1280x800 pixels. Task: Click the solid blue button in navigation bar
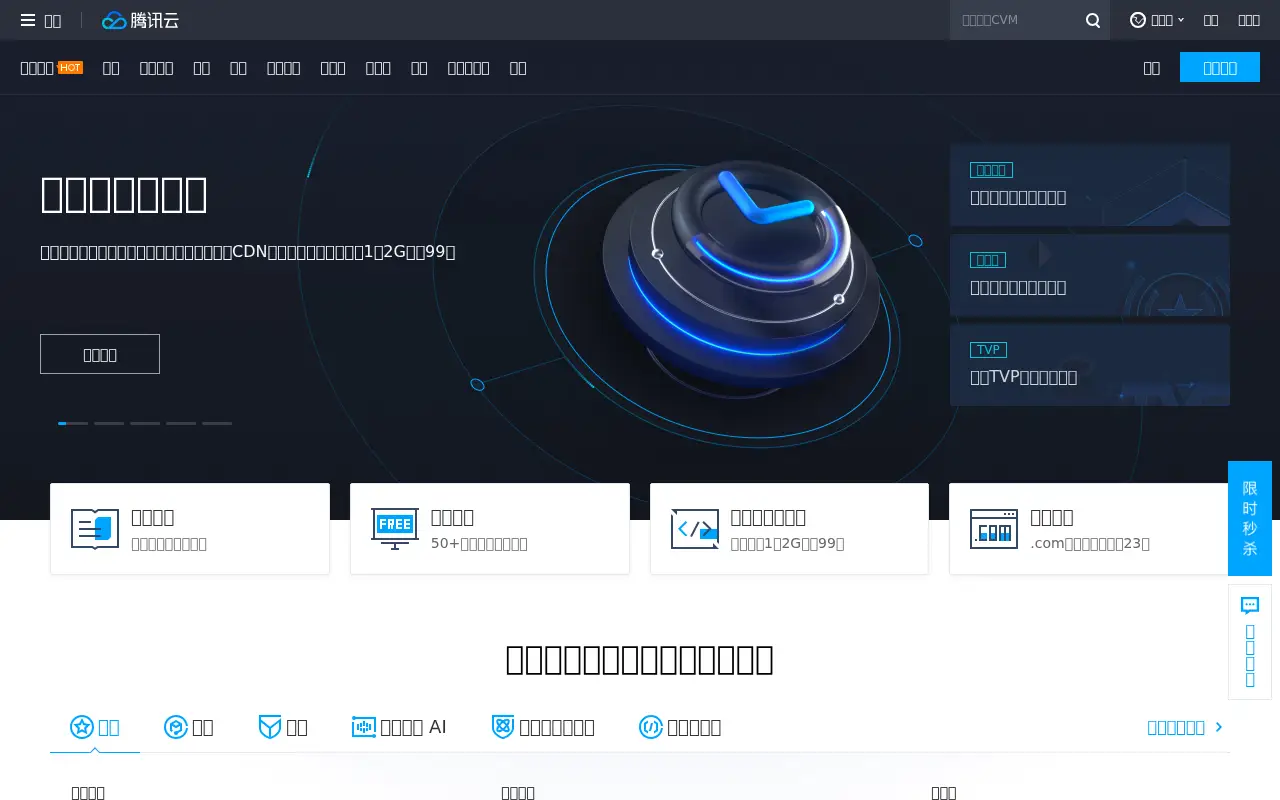[1219, 67]
